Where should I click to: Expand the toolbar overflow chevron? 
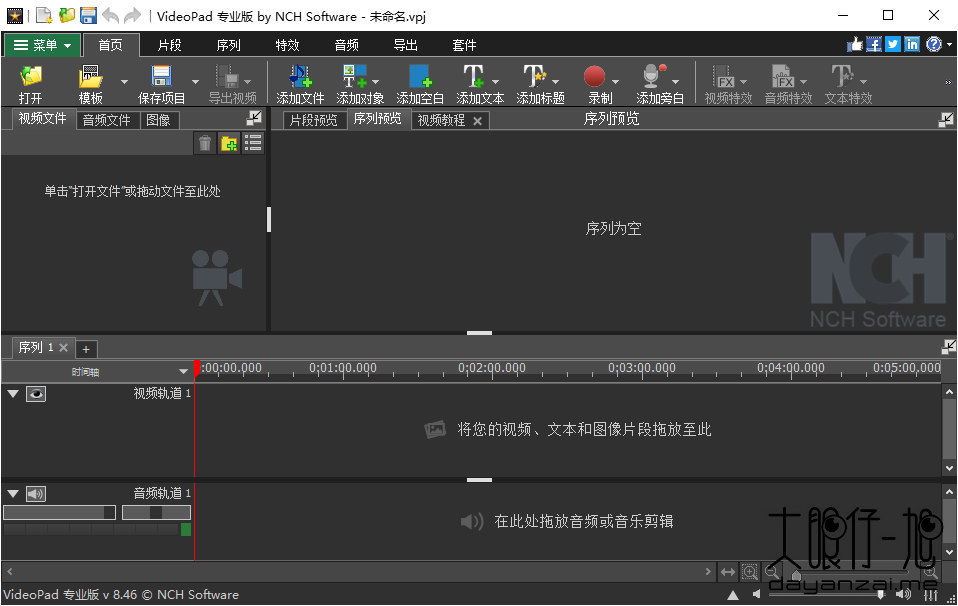pyautogui.click(x=948, y=82)
